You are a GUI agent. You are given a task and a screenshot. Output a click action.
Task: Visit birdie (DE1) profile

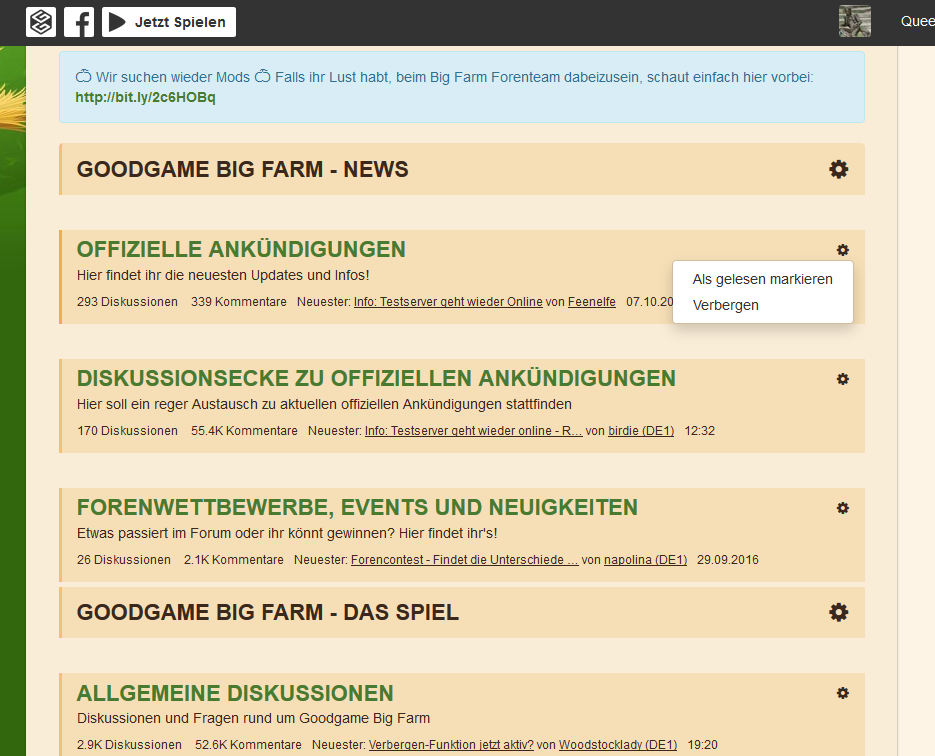[641, 430]
